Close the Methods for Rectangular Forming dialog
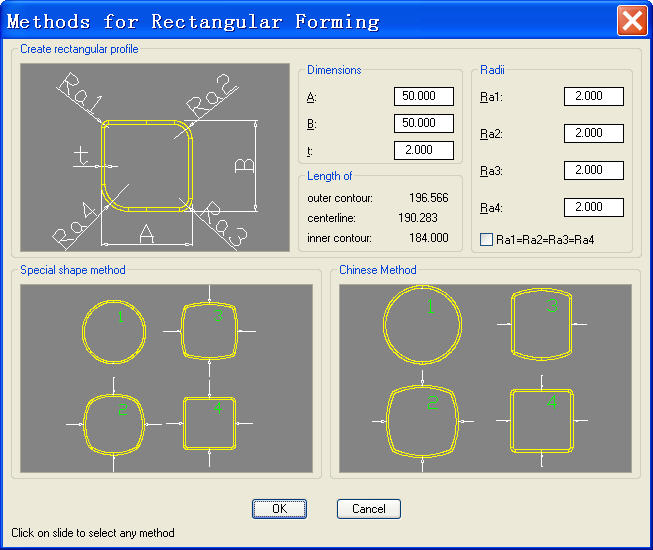The width and height of the screenshot is (653, 550). (x=632, y=20)
